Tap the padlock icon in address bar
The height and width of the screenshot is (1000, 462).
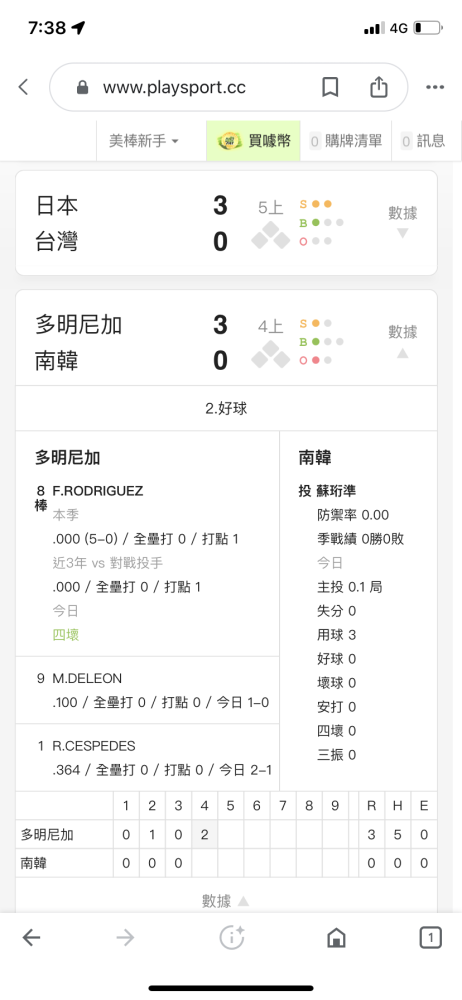click(x=82, y=87)
